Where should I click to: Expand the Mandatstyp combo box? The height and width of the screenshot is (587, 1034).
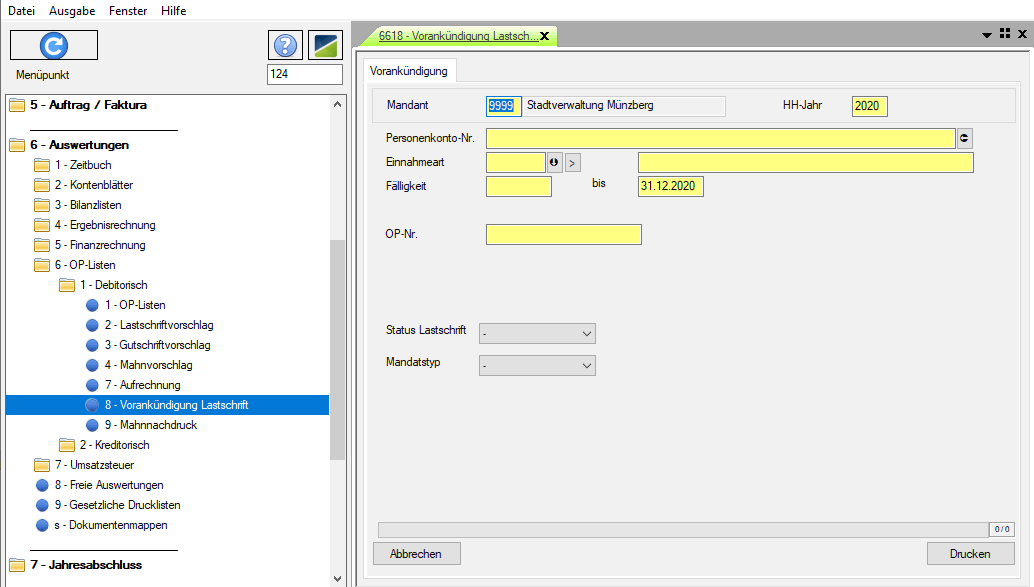coord(537,366)
